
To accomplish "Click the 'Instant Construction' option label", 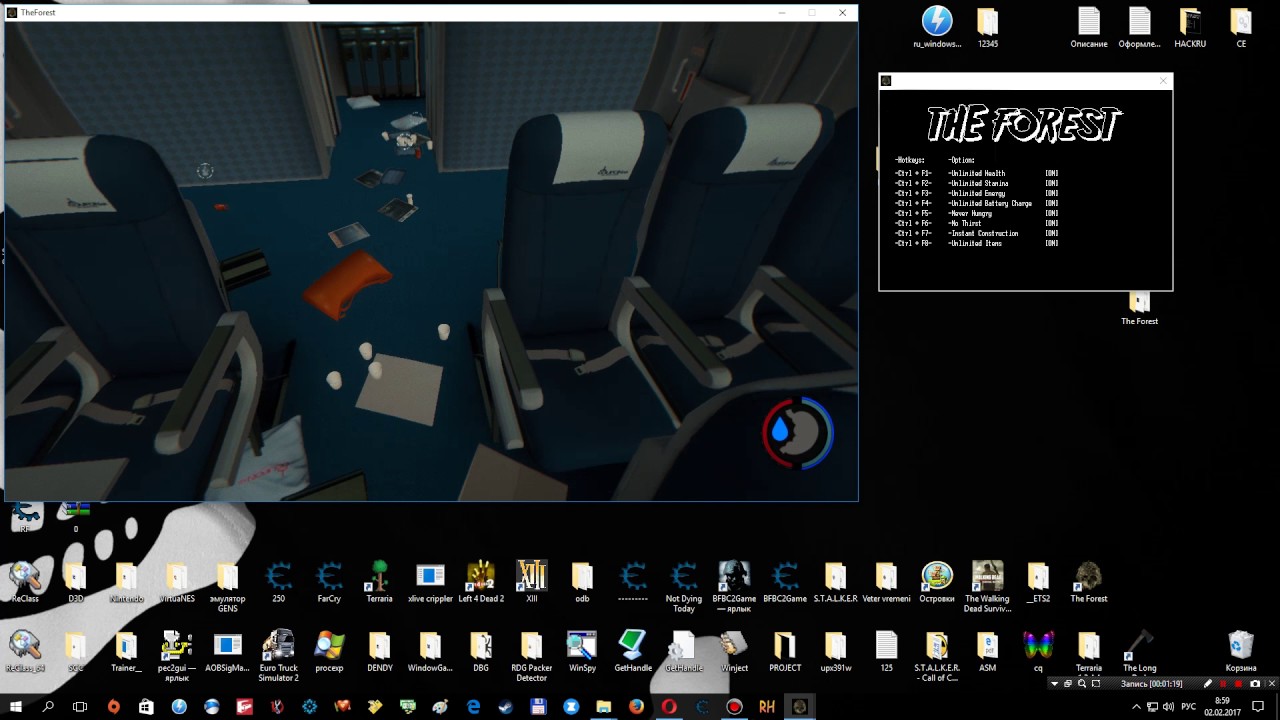I will (x=984, y=234).
